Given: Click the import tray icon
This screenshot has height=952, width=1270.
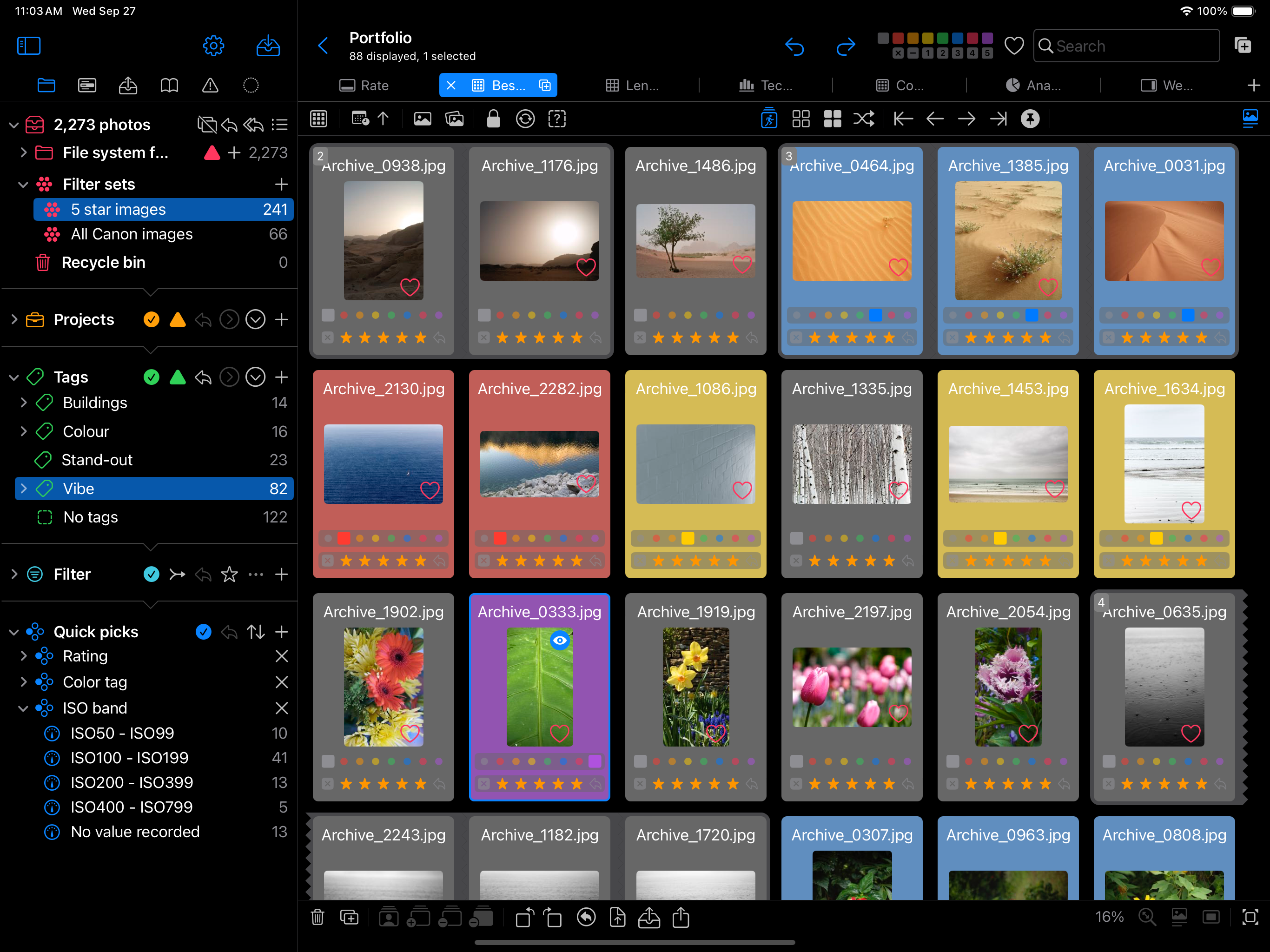Looking at the screenshot, I should 268,46.
